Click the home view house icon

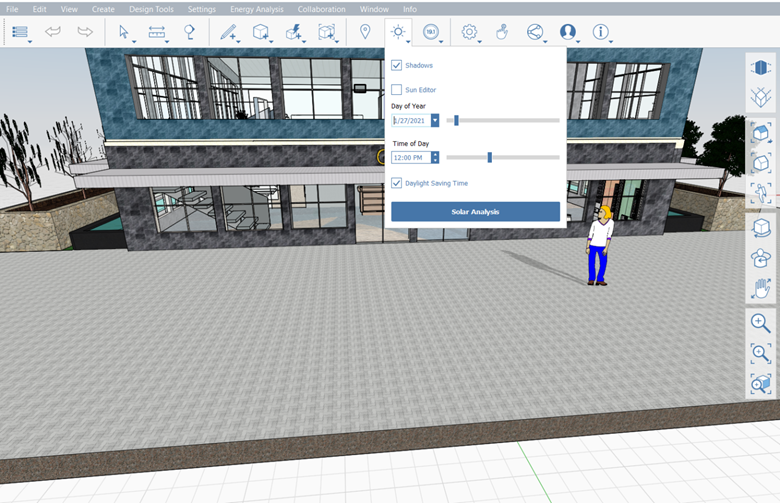click(761, 133)
